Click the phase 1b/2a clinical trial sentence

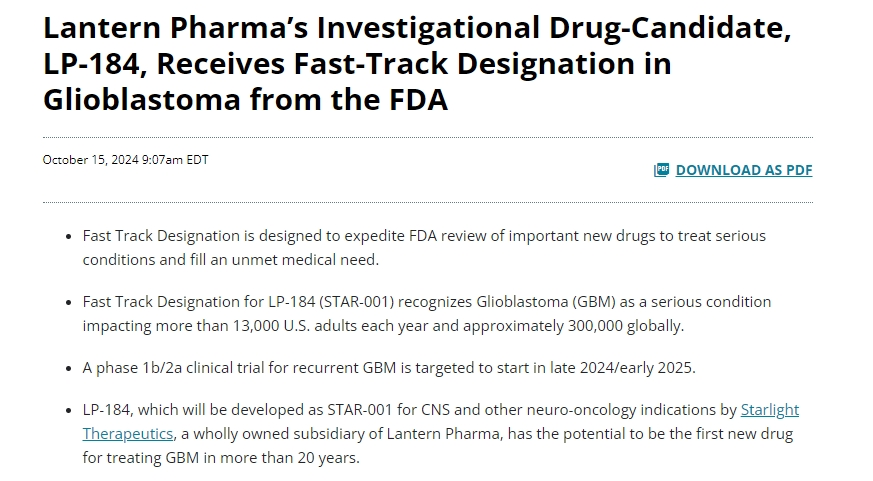tap(388, 368)
